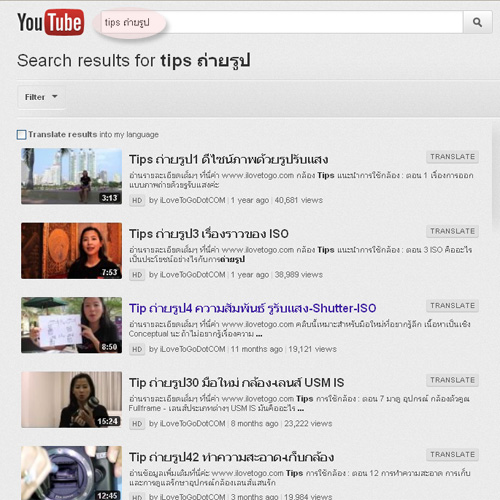Screen dimensions: 500x500
Task: Open iLoveToGoDotCOM channel on 40,681 views result
Action: coord(193,200)
